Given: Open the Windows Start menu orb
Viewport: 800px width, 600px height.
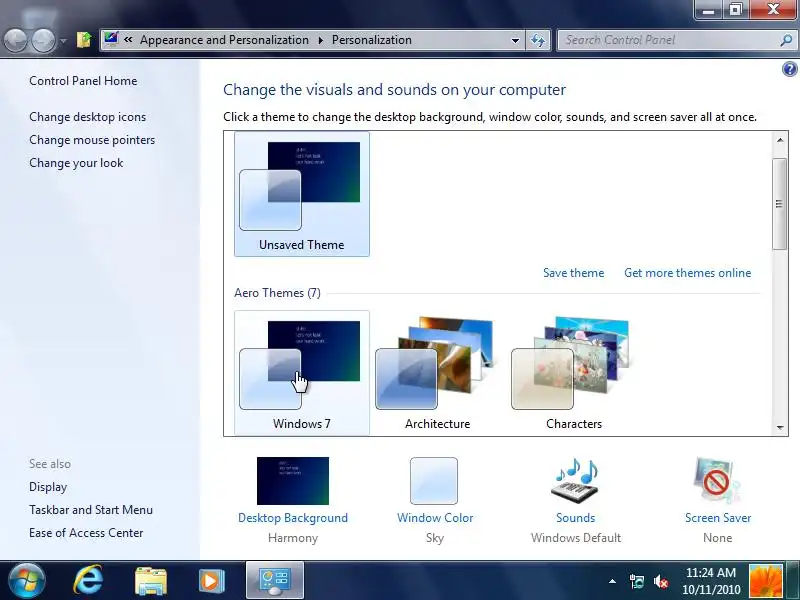Looking at the screenshot, I should (27, 581).
